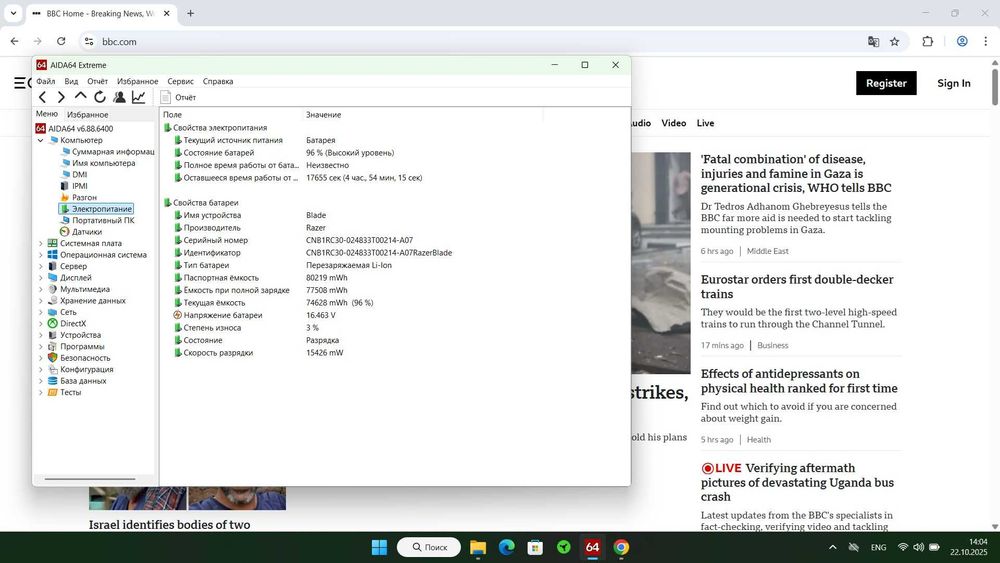Screen dimensions: 1000x563
Task: Click the taskbar Поиск search box
Action: (x=429, y=547)
